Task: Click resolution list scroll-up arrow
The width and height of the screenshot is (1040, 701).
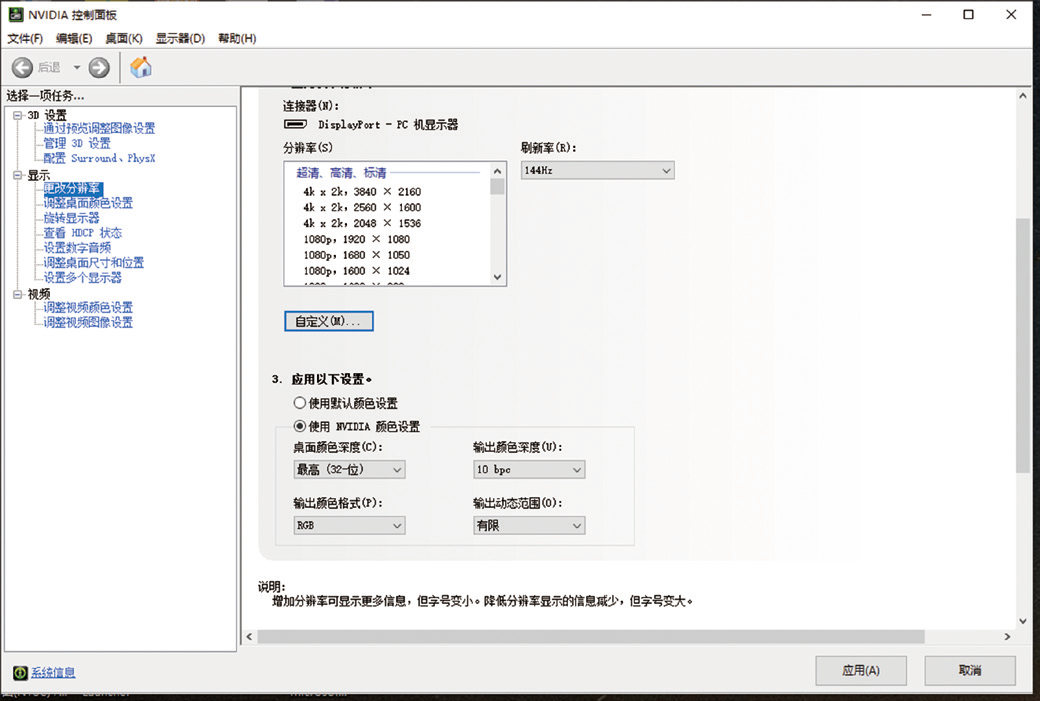Action: (x=497, y=171)
